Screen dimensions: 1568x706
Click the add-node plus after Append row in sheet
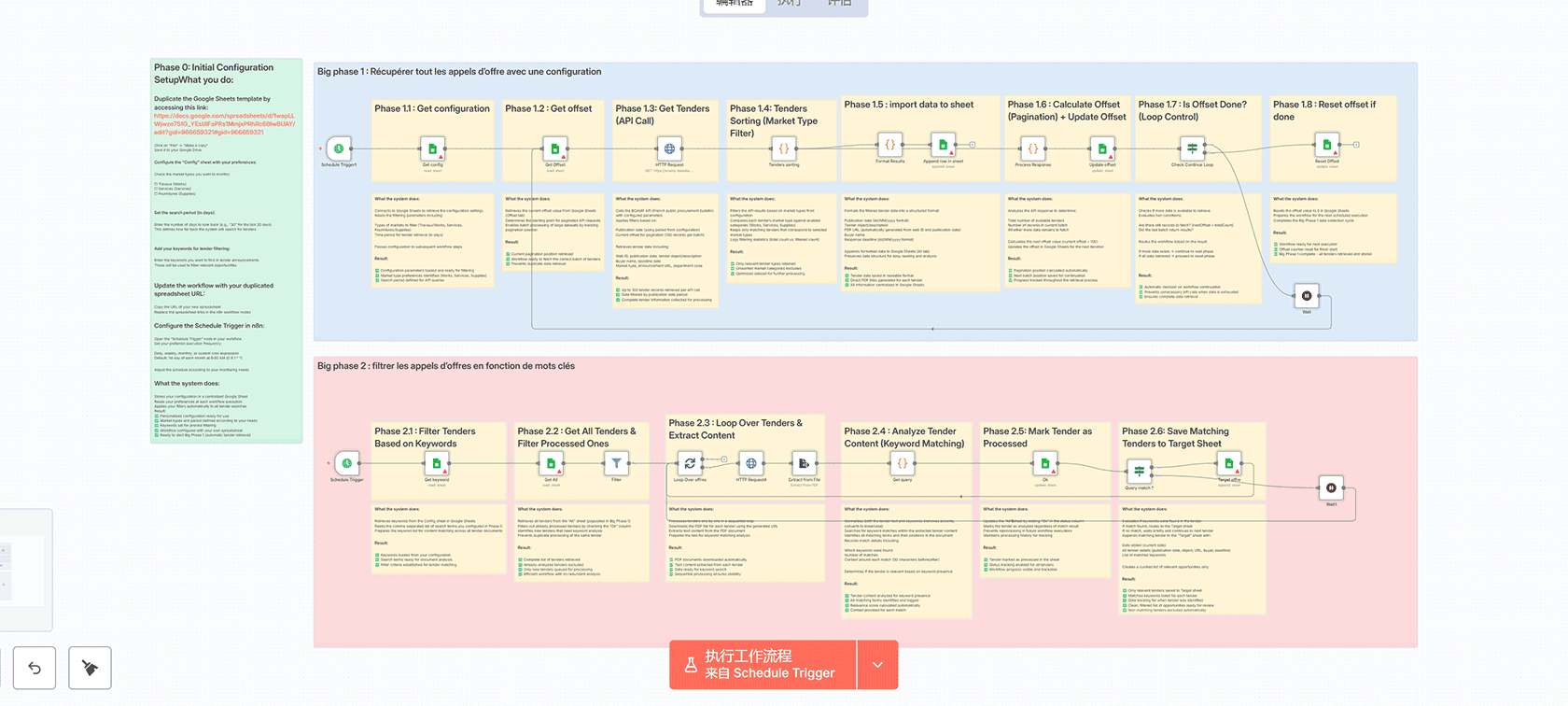[973, 145]
